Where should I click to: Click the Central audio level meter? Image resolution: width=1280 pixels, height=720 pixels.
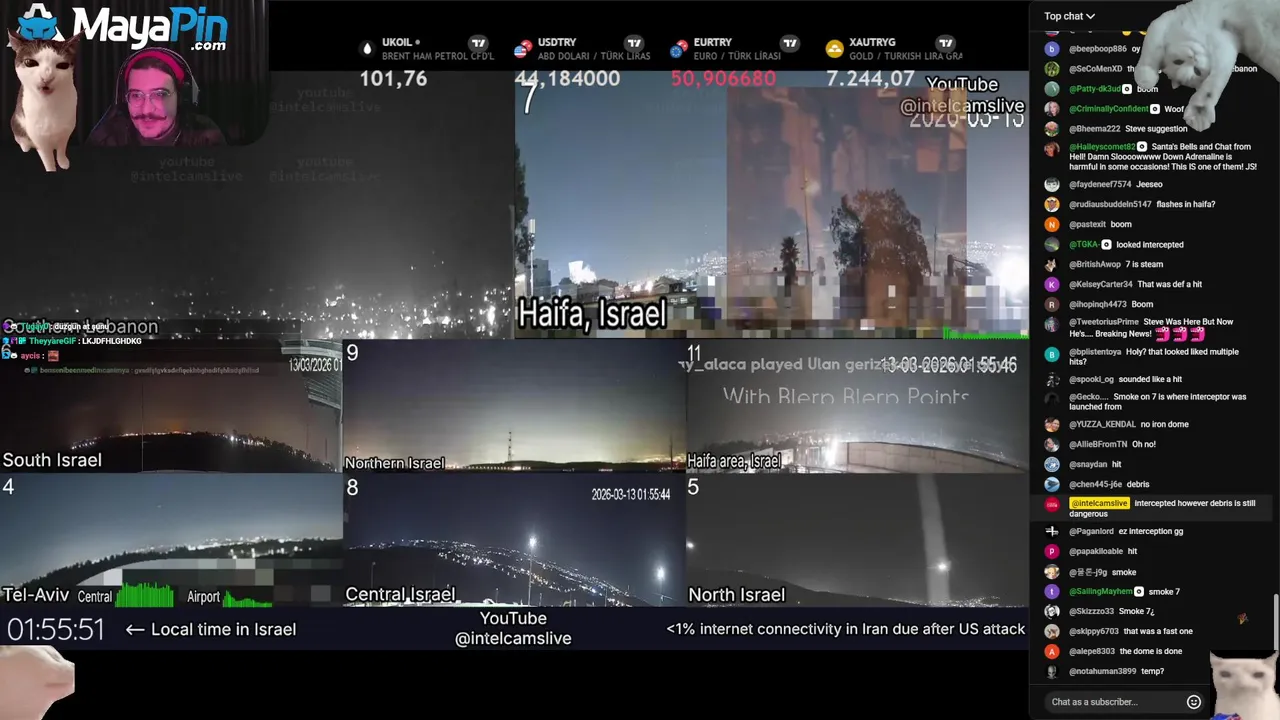click(x=145, y=597)
